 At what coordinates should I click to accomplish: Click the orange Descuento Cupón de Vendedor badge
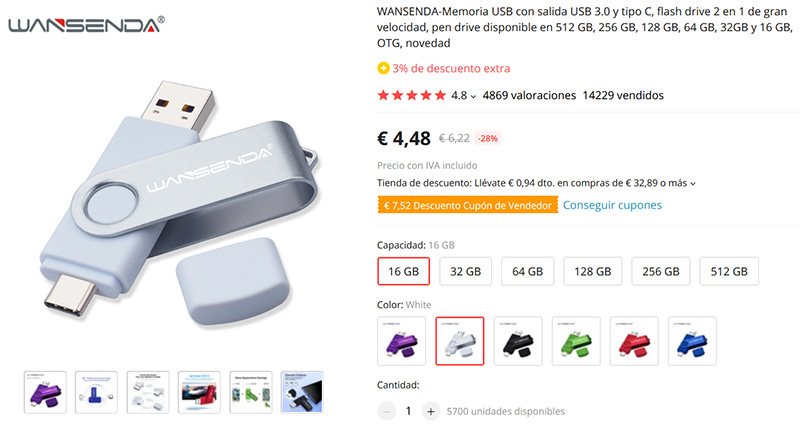coord(468,205)
